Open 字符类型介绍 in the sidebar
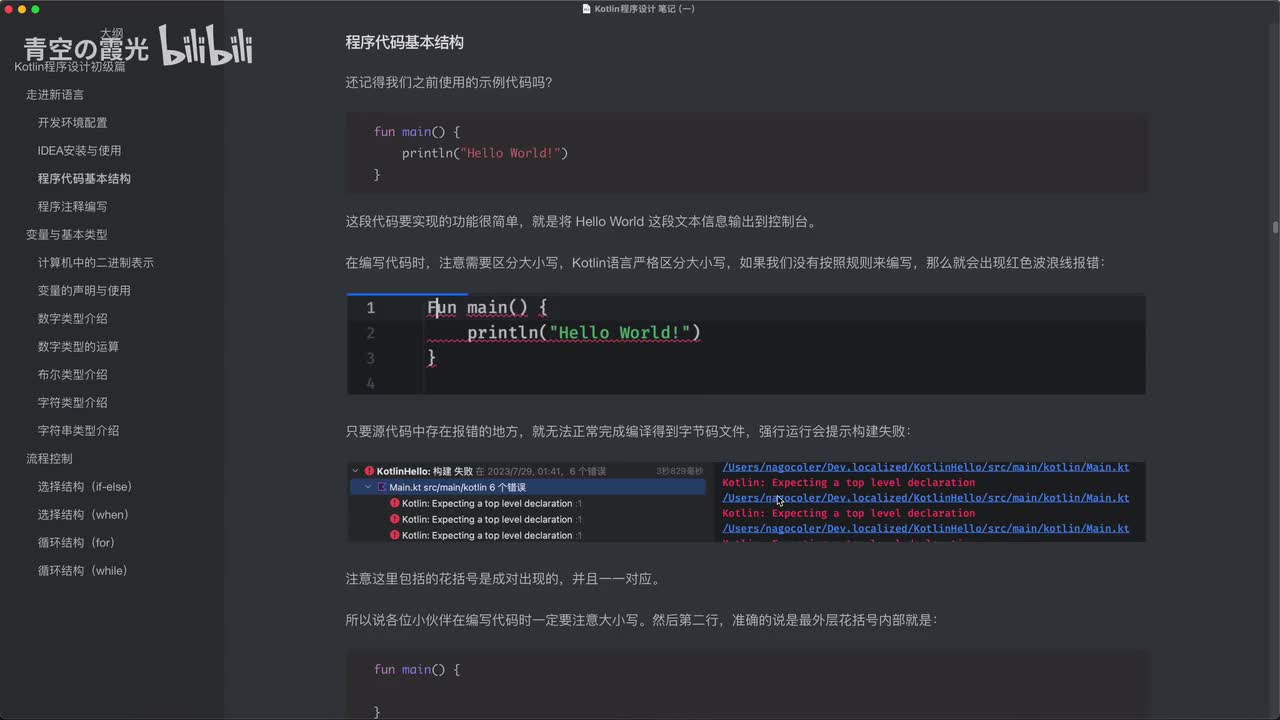1280x720 pixels. (72, 403)
